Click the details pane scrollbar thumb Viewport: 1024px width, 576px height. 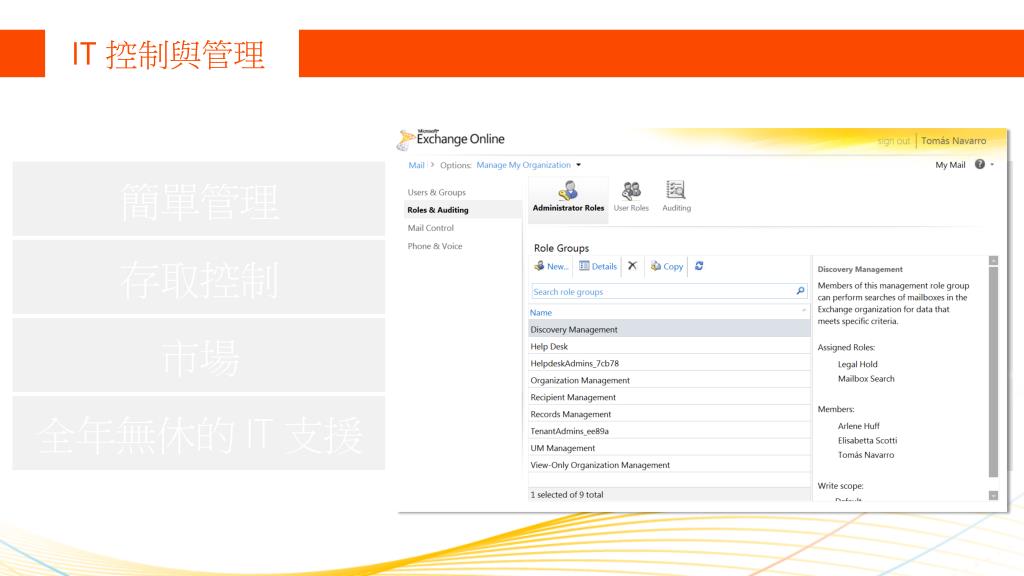tap(993, 372)
